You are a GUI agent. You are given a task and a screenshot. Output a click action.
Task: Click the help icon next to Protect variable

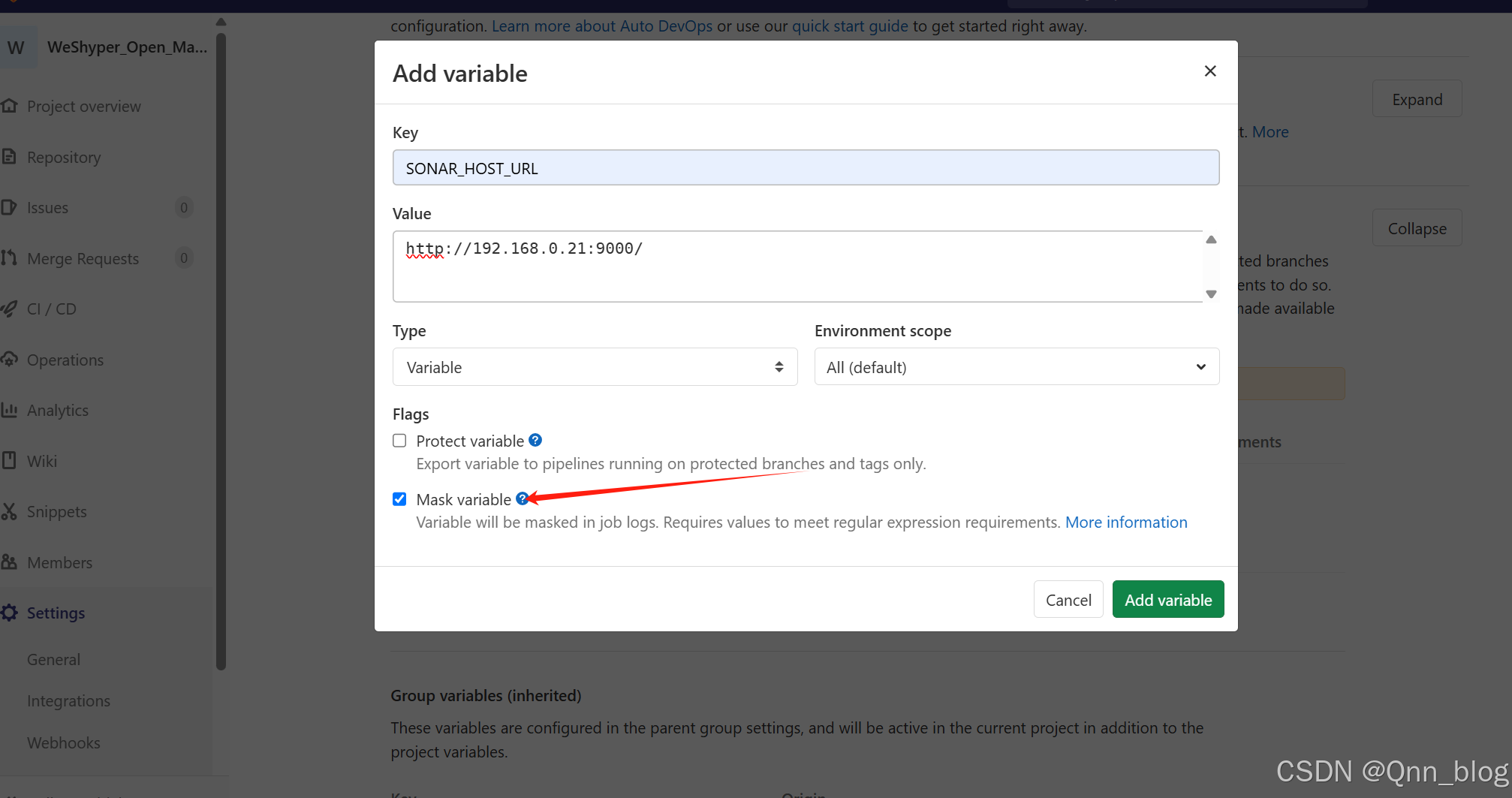(535, 440)
